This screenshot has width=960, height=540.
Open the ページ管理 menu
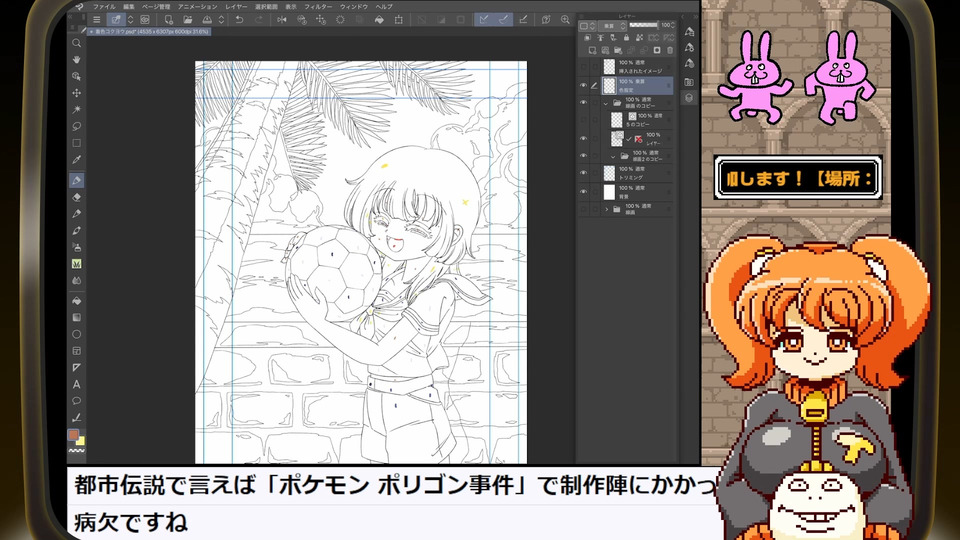coord(157,6)
